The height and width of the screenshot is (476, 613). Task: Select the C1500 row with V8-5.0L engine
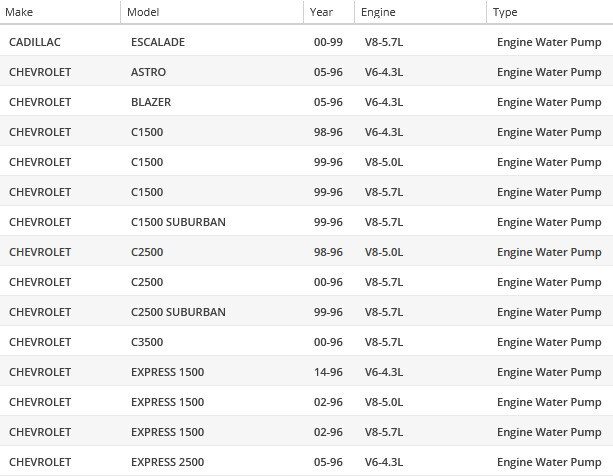[x=147, y=162]
